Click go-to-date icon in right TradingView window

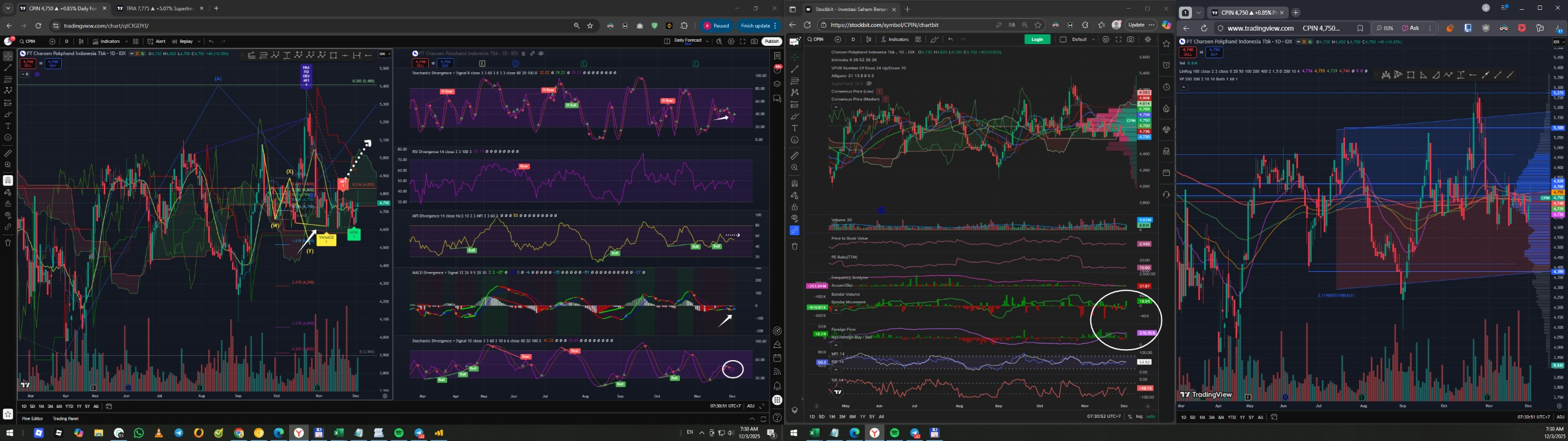pos(1274,417)
